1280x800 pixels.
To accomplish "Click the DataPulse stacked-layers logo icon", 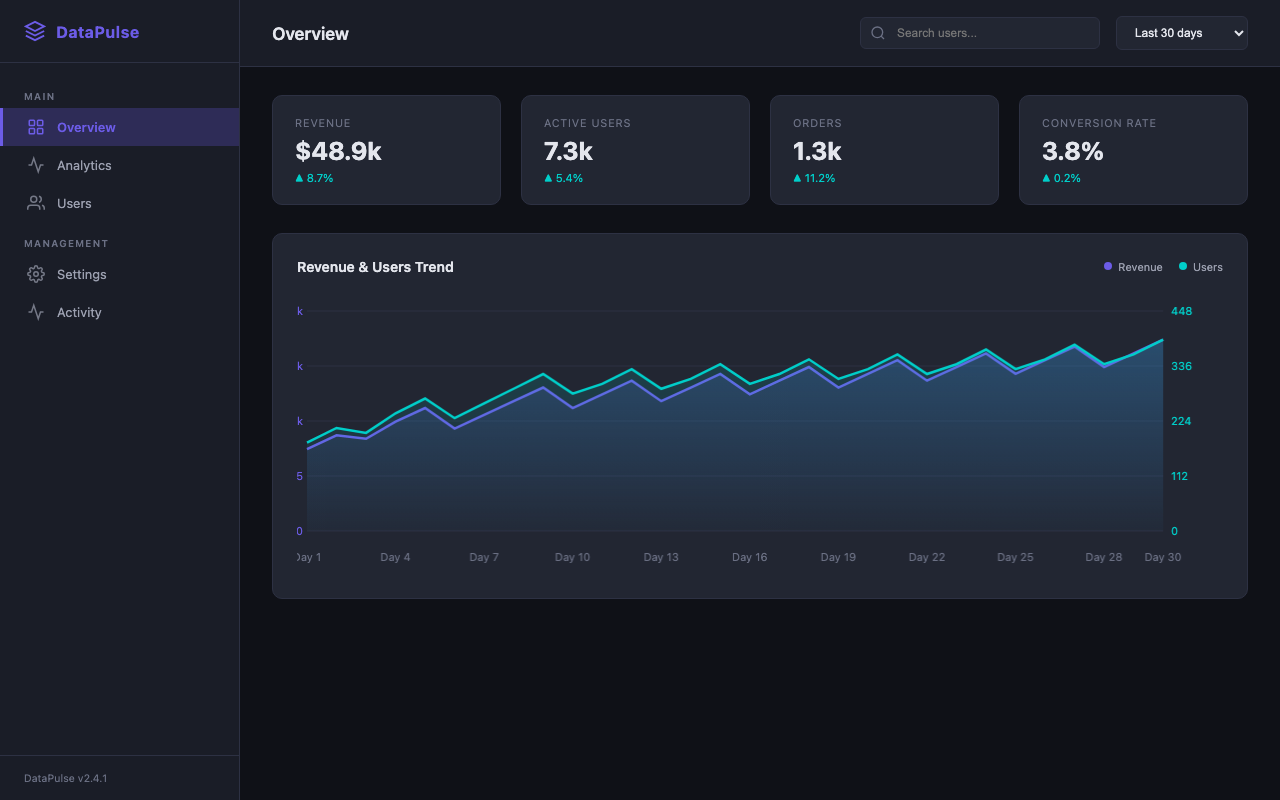I will 35,32.
